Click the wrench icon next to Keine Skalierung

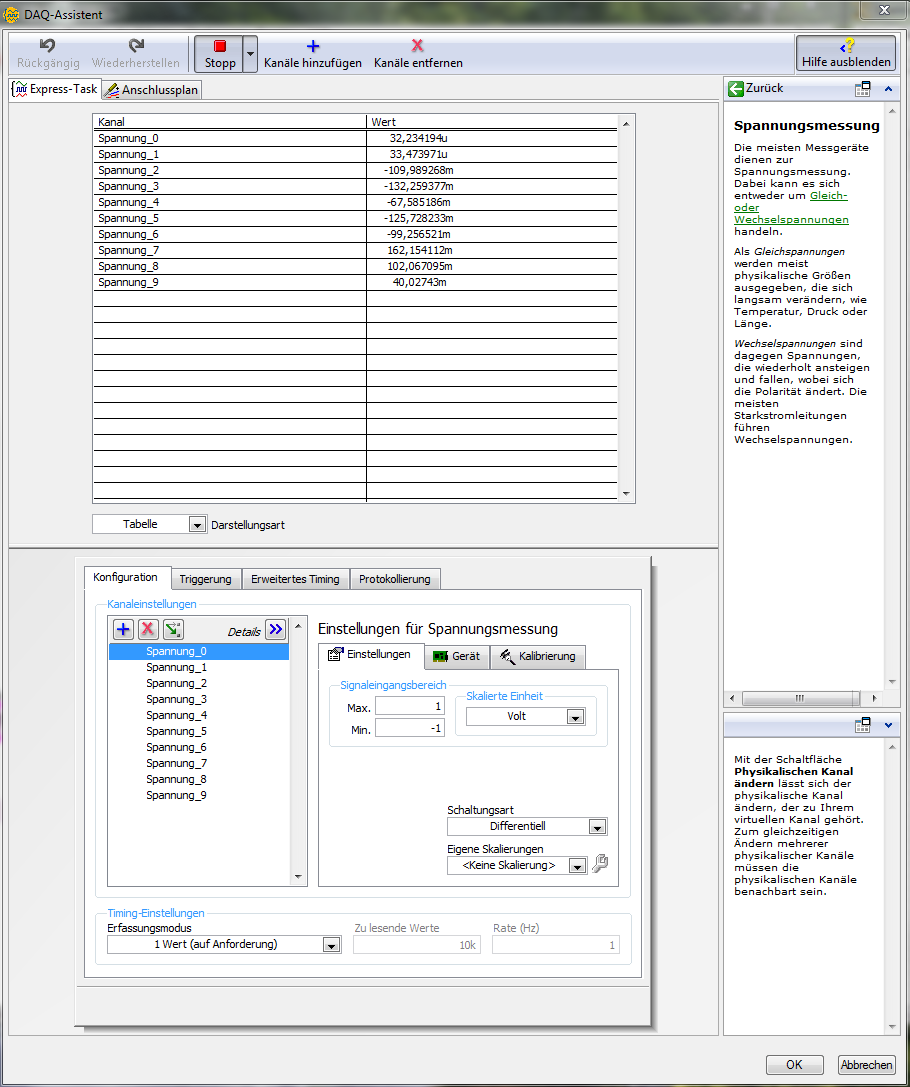coord(600,864)
